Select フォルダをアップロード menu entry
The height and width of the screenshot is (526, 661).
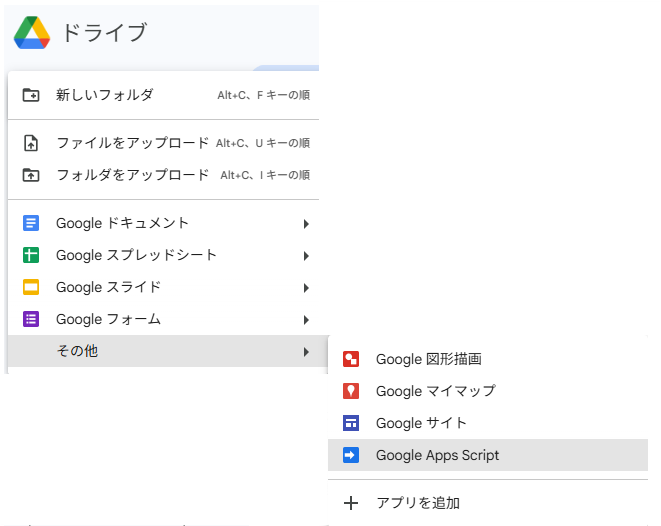click(x=164, y=175)
